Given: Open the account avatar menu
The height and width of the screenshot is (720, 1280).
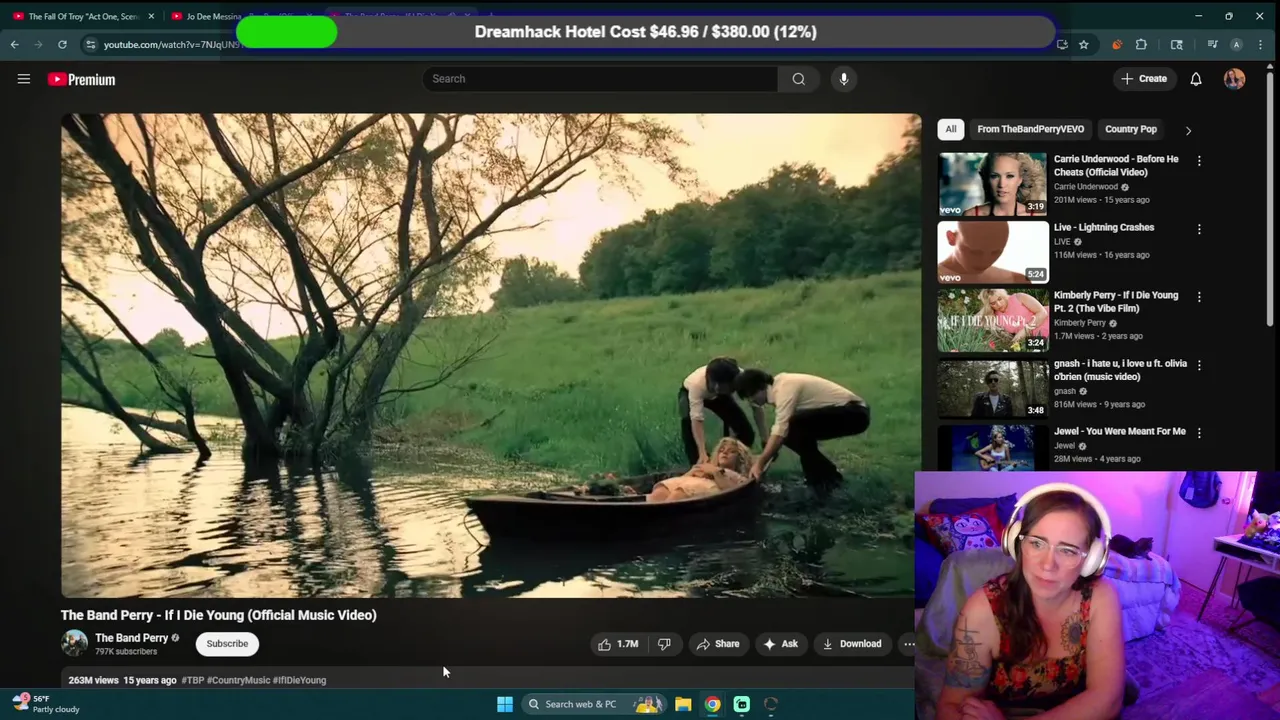Looking at the screenshot, I should click(1234, 79).
